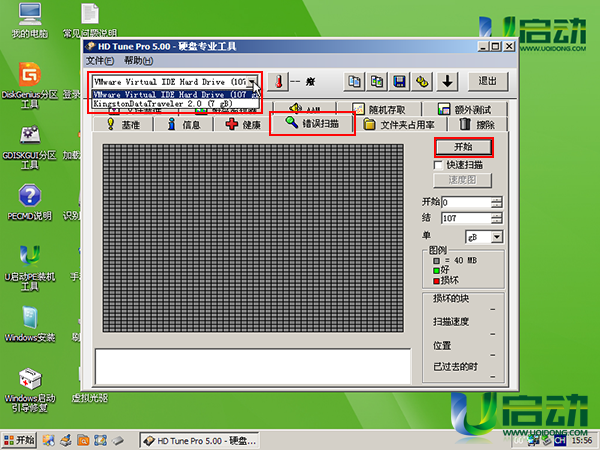
Task: Open the gB unit dropdown
Action: (x=497, y=237)
